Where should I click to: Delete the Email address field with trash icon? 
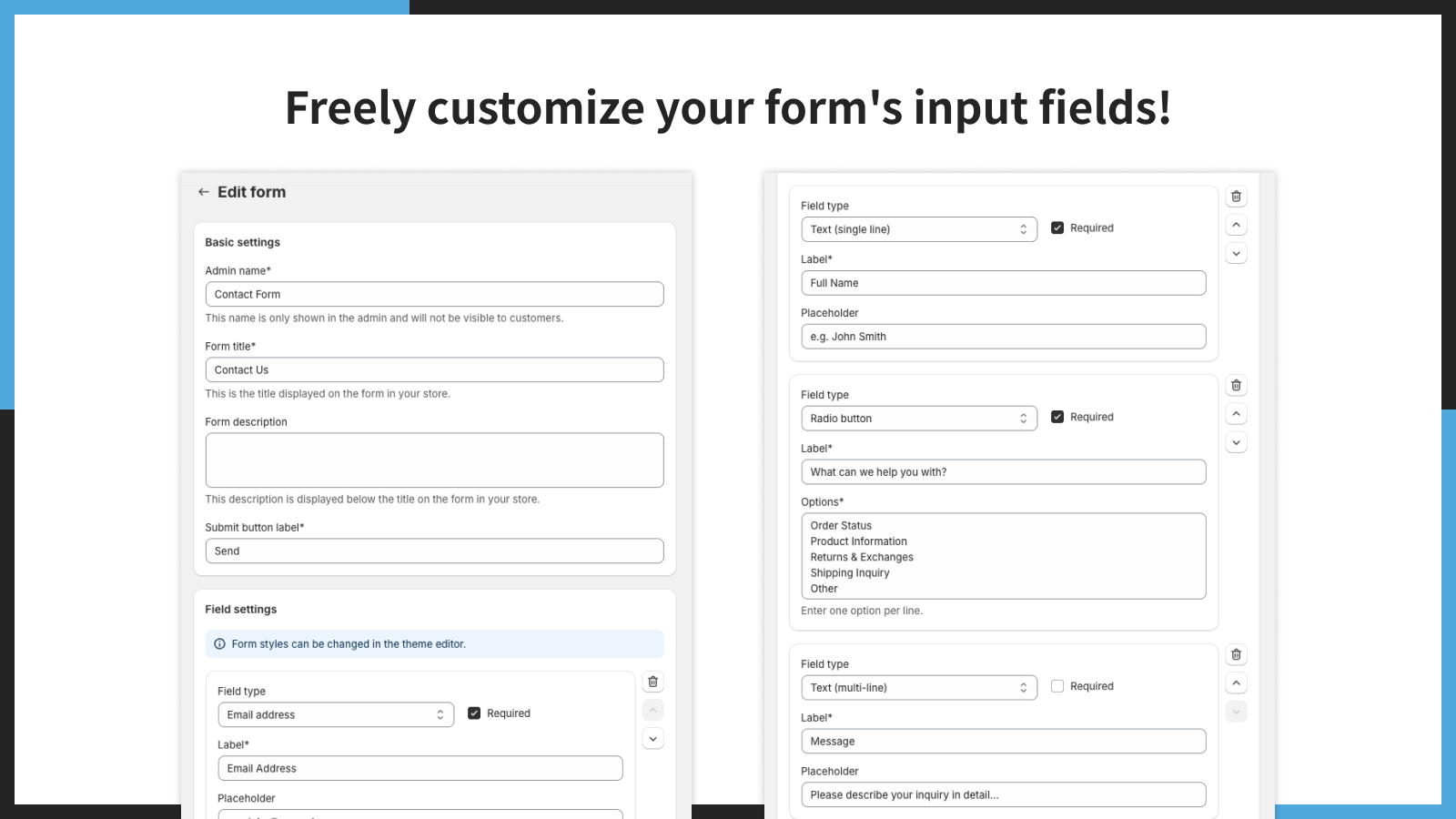[653, 682]
